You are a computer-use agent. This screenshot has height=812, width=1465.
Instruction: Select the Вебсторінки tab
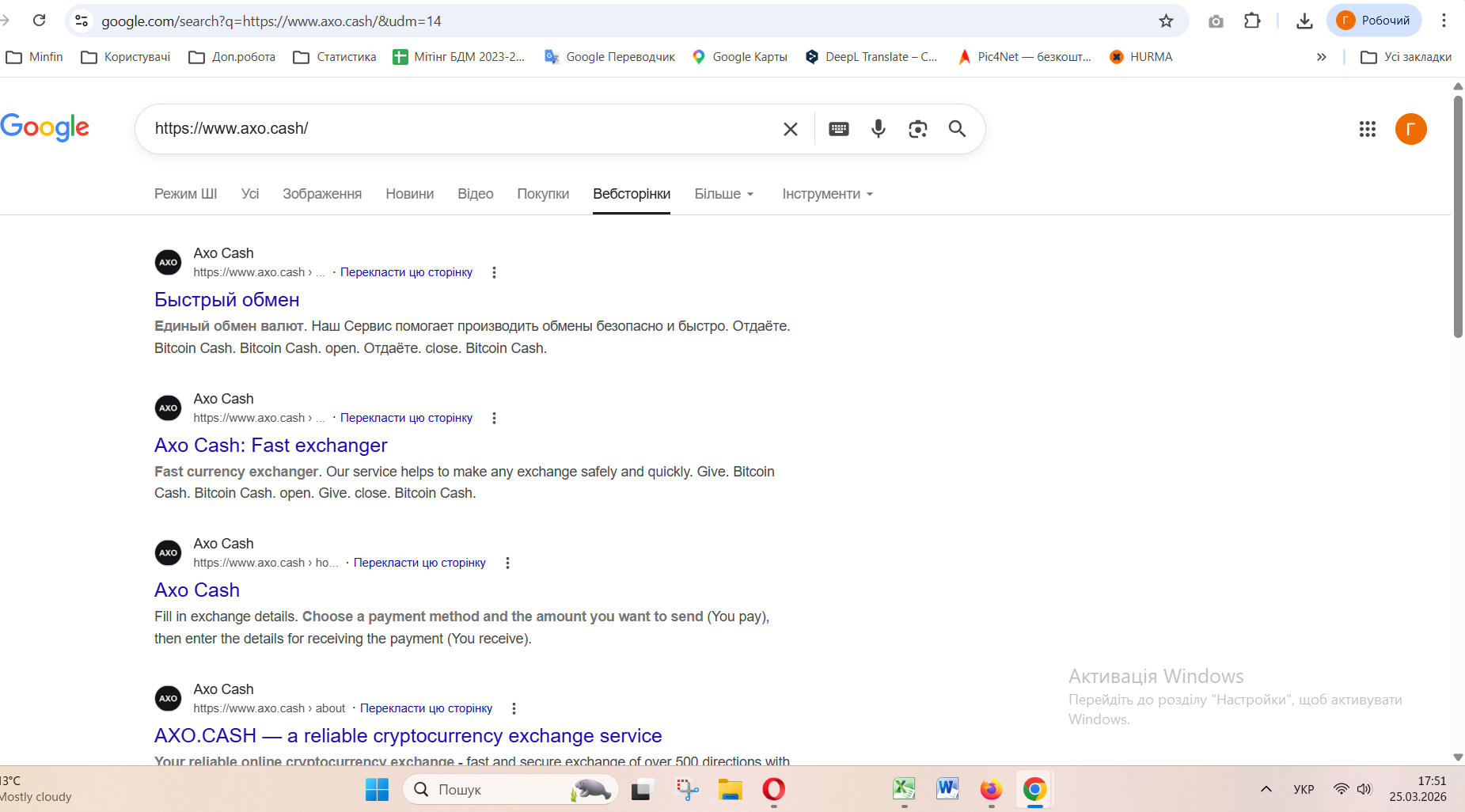click(632, 194)
